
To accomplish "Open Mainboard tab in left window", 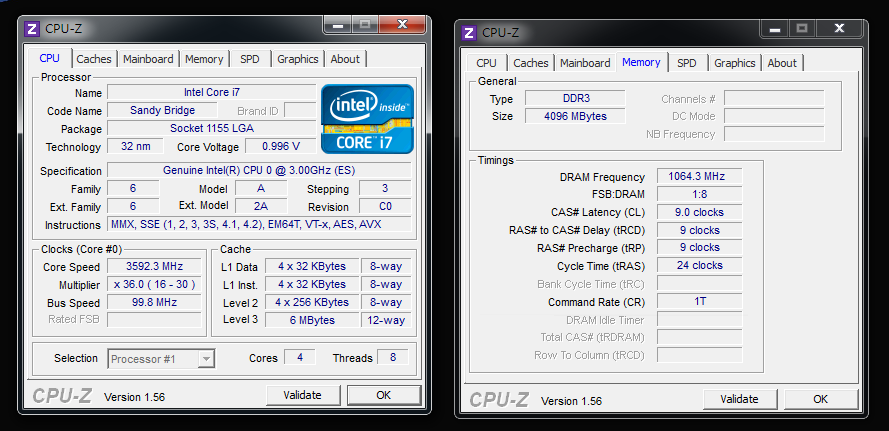I will click(148, 59).
